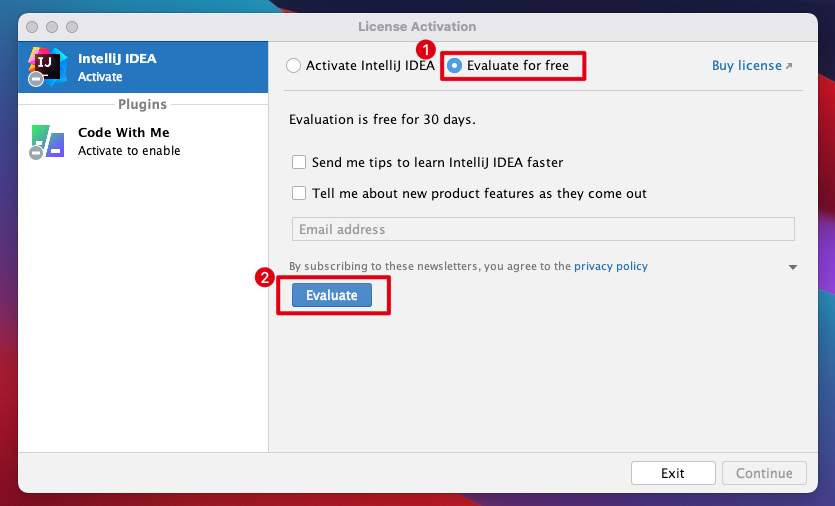
Task: Select IntelliJ IDEA Activate entry in product list
Action: pos(143,67)
